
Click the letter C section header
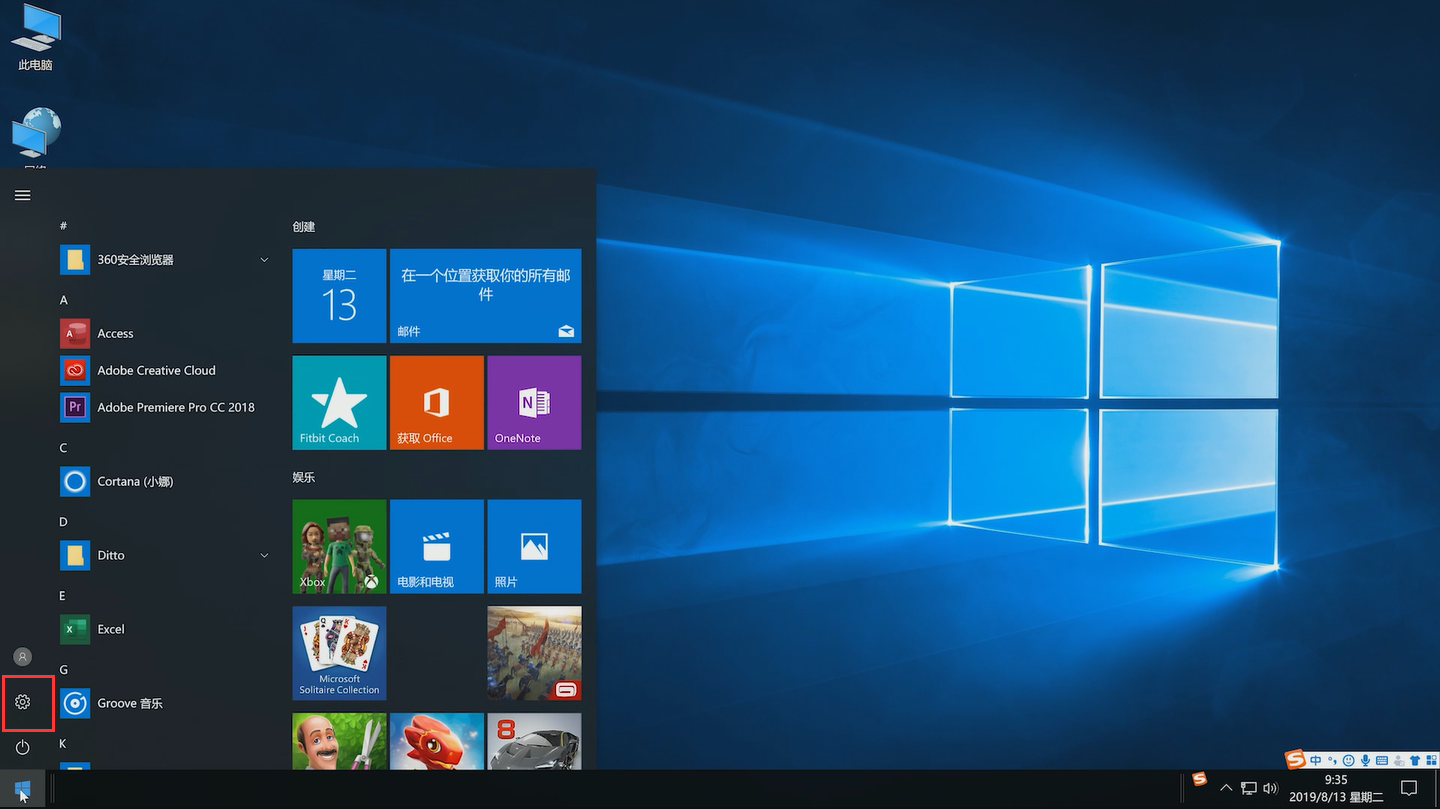tap(64, 448)
